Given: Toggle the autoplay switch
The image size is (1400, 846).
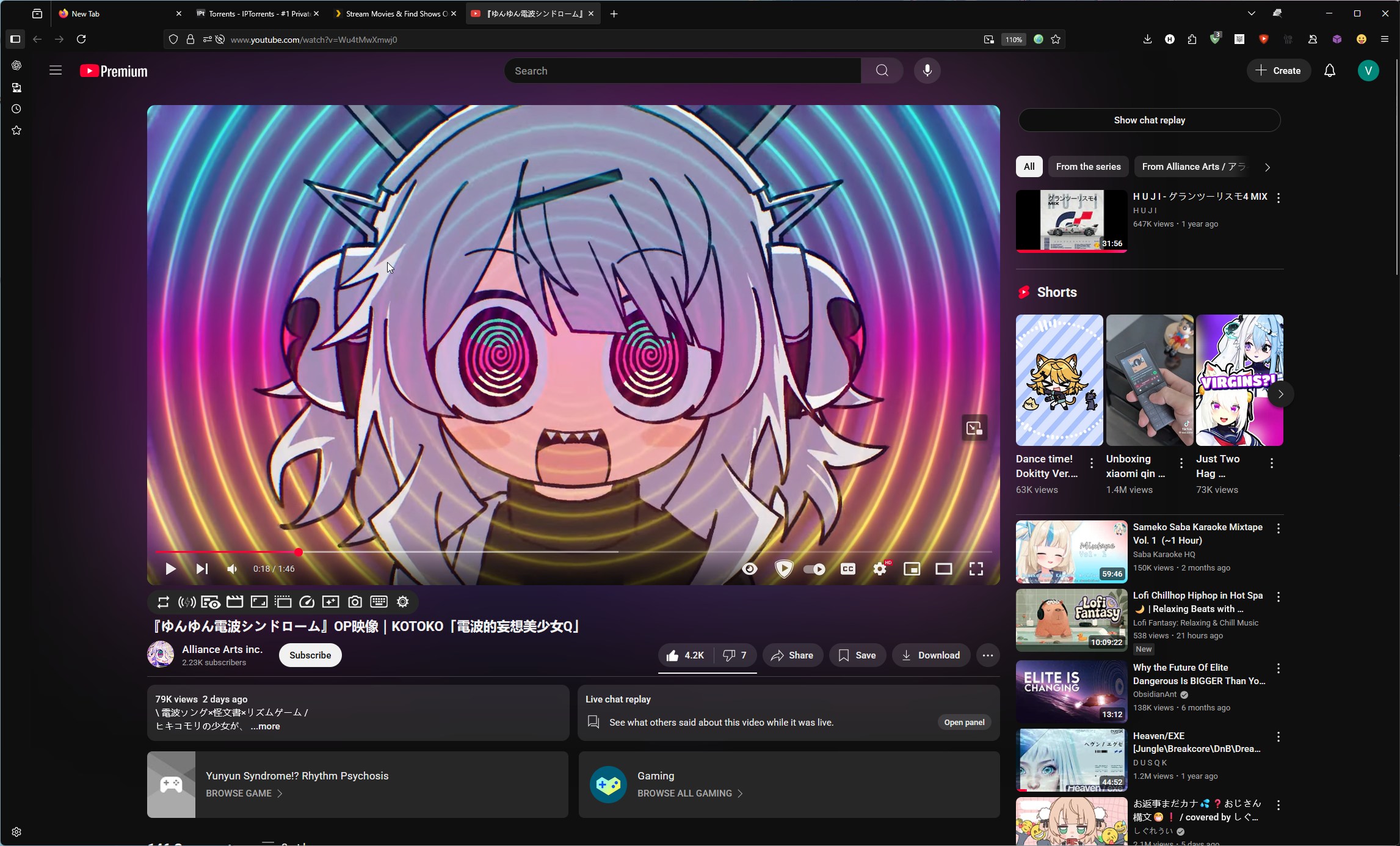Looking at the screenshot, I should pos(814,569).
